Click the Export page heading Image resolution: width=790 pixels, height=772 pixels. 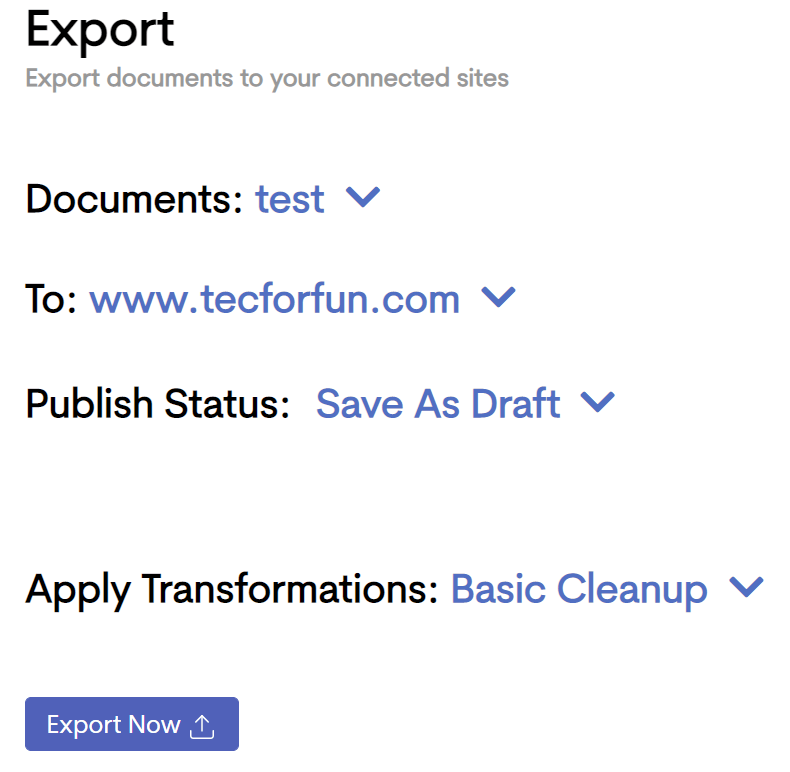pos(100,31)
